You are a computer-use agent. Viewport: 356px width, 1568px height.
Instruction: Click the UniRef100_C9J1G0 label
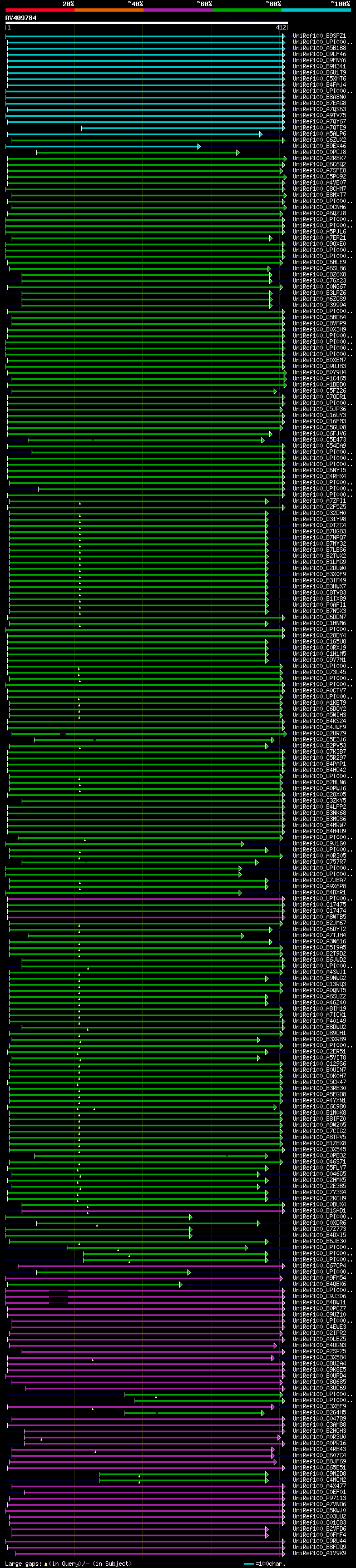[x=319, y=844]
